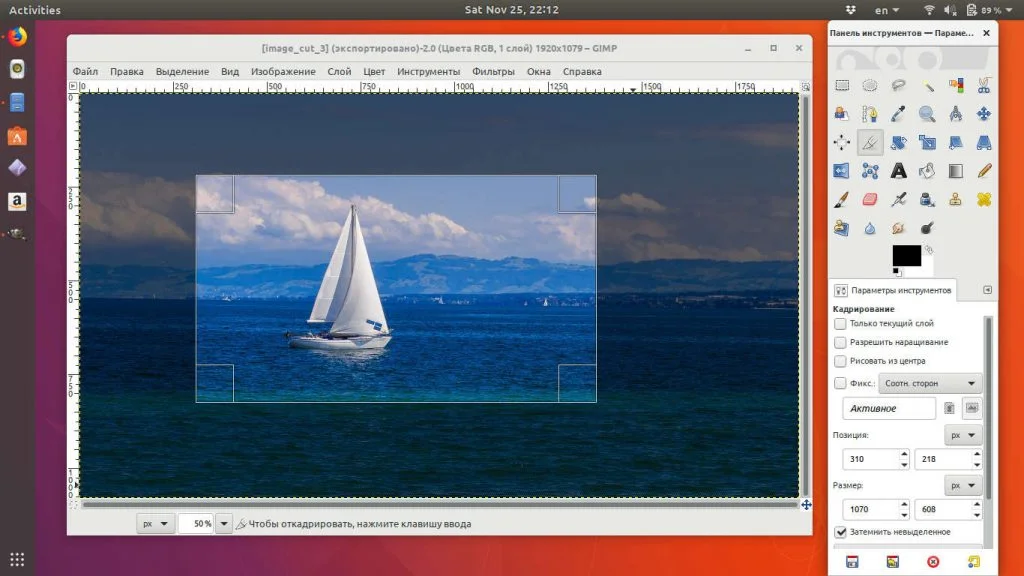Open the en keyboard layout menu

[x=887, y=10]
